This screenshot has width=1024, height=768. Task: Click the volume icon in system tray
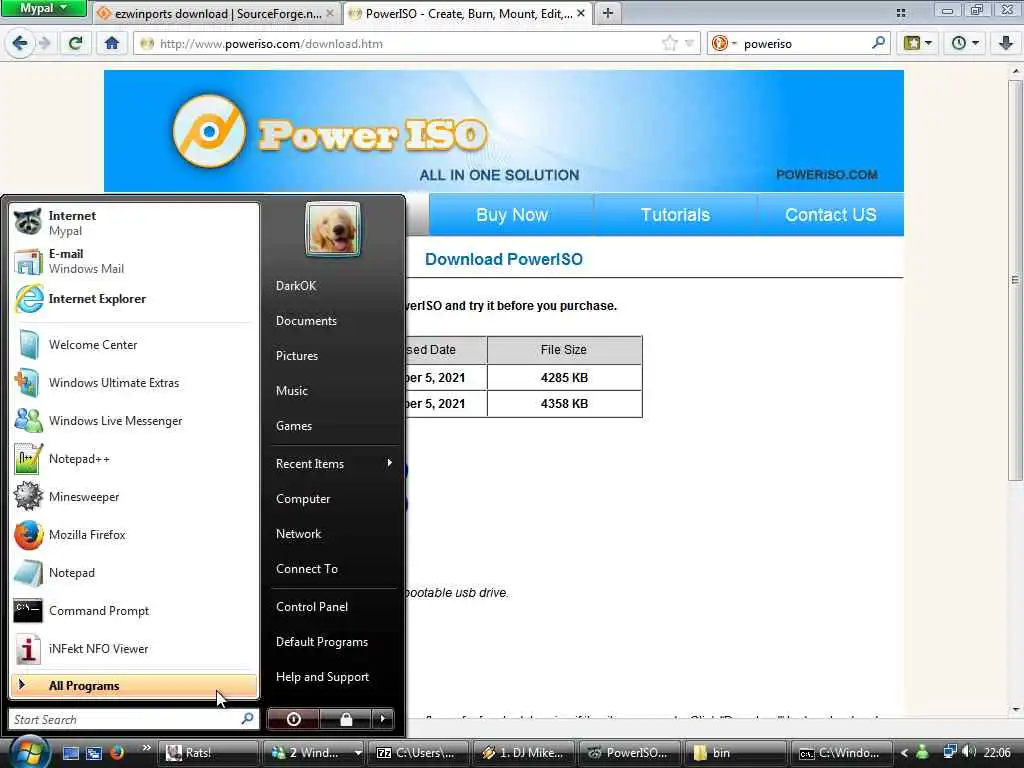point(969,752)
